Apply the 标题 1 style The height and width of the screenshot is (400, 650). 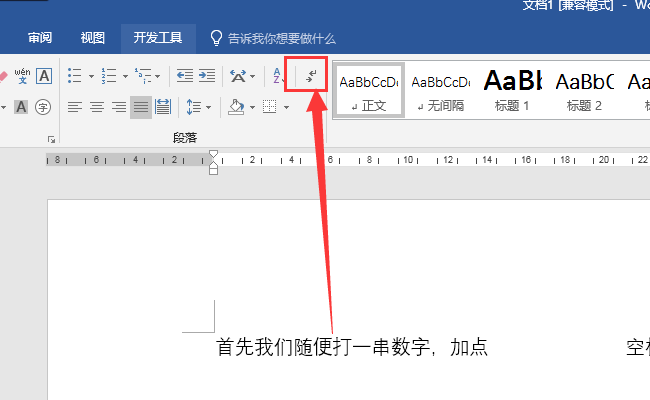(512, 91)
